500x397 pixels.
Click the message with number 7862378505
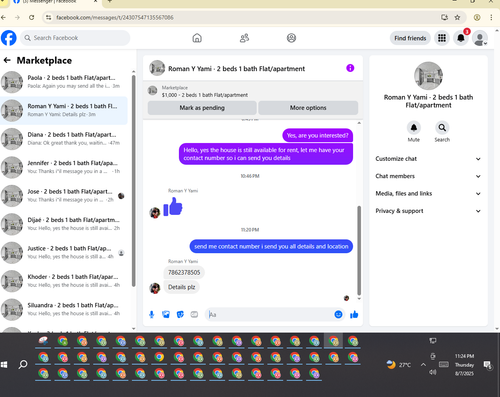coord(184,272)
